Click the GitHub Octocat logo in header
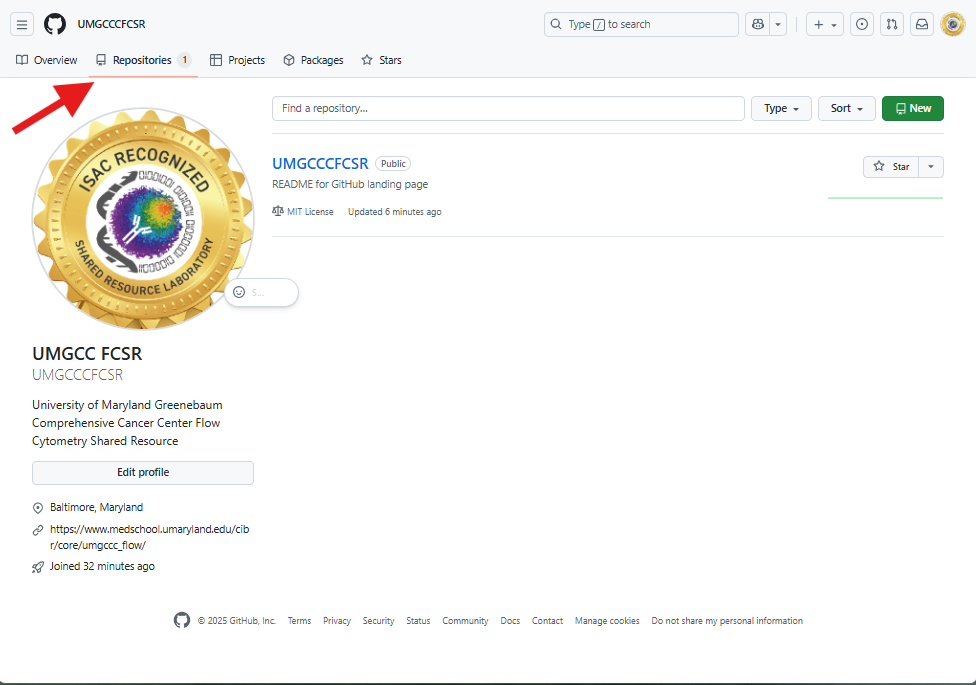 coord(55,24)
